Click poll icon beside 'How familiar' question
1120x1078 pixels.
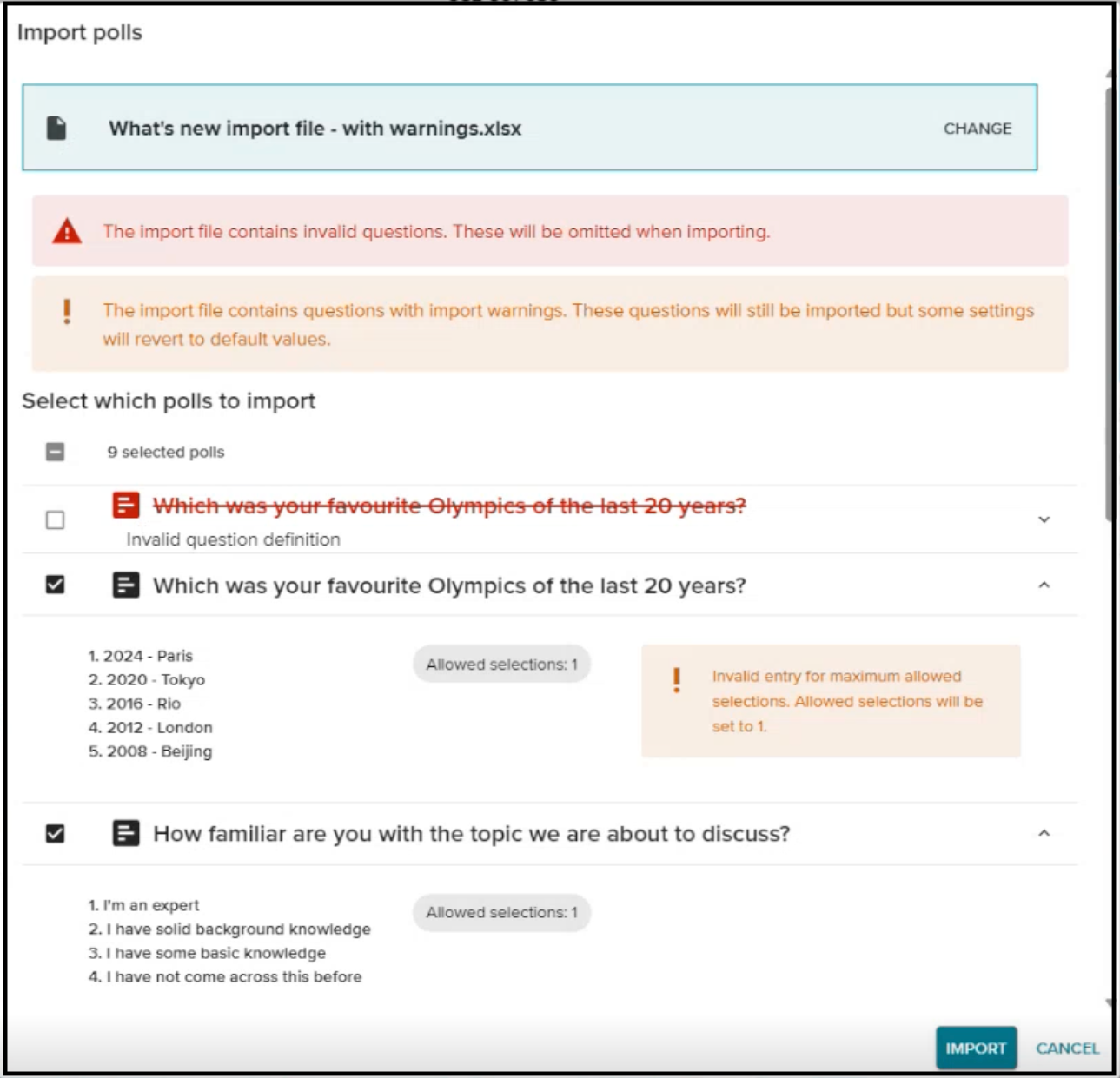click(126, 834)
